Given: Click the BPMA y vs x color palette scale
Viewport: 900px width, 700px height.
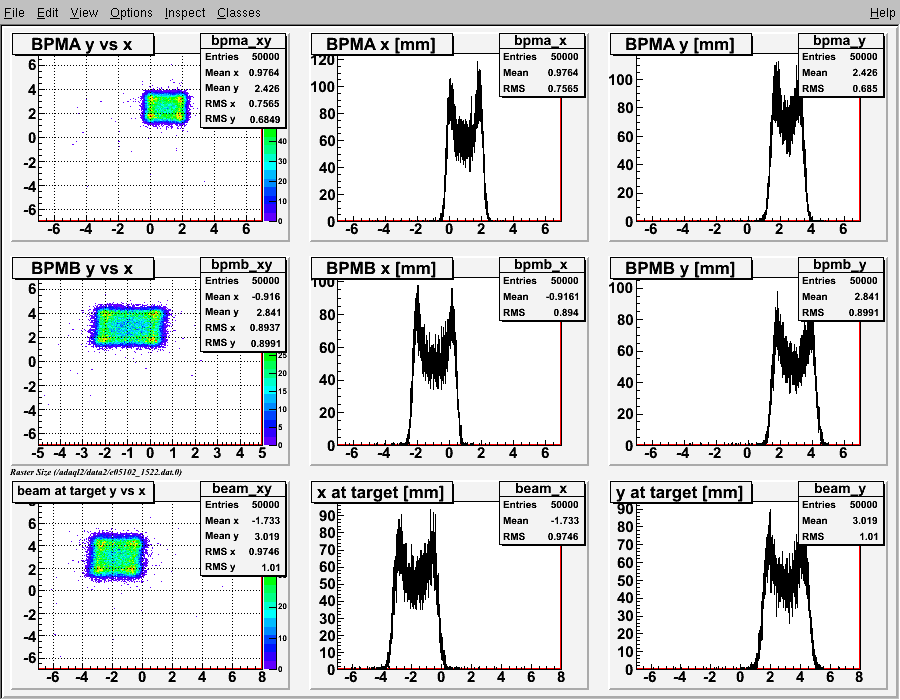Looking at the screenshot, I should coord(270,175).
